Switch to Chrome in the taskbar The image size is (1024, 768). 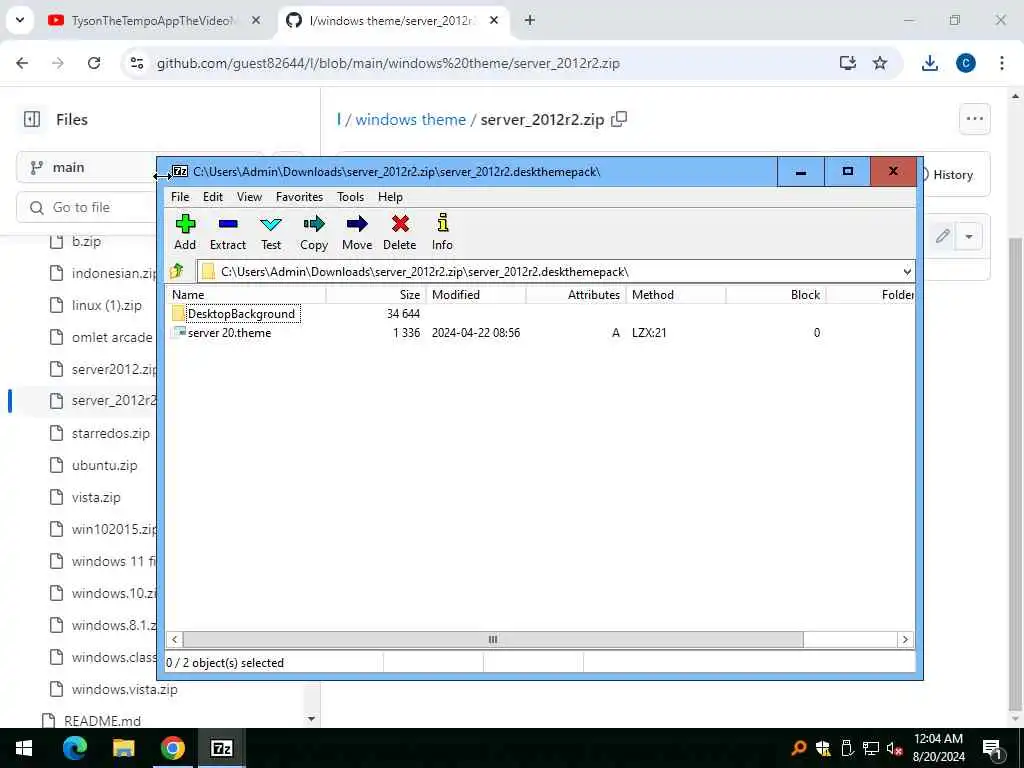click(x=172, y=748)
